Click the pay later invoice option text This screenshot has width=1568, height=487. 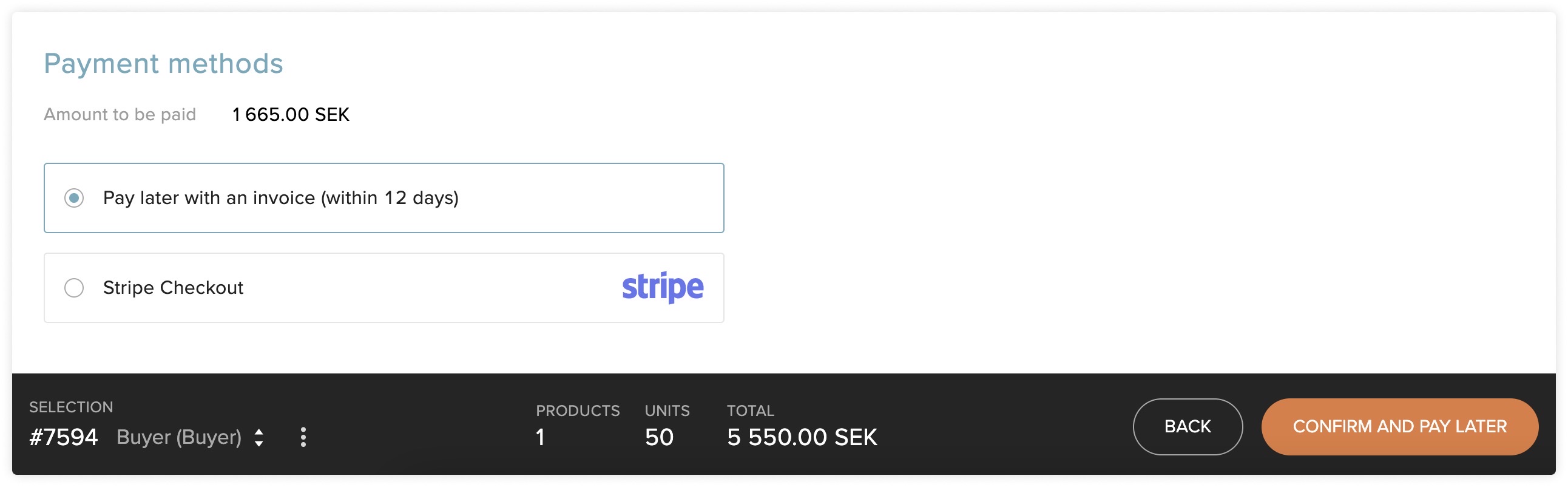click(280, 199)
